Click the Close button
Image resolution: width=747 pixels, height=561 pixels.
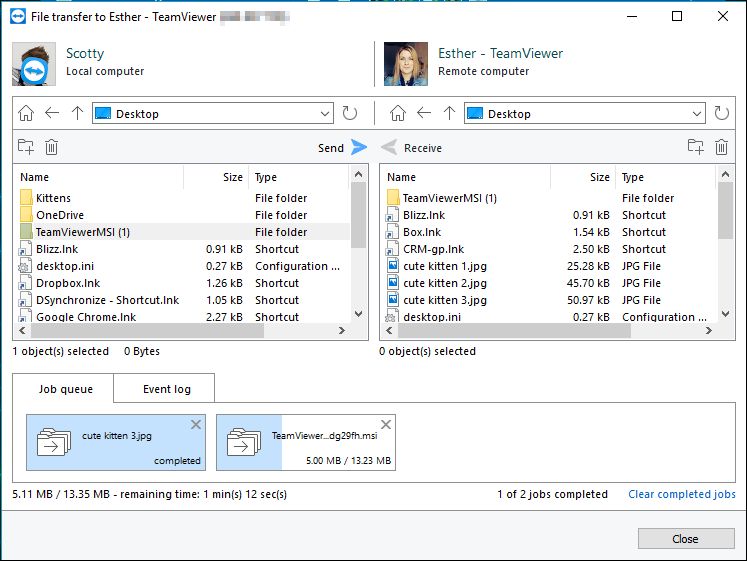[x=686, y=539]
